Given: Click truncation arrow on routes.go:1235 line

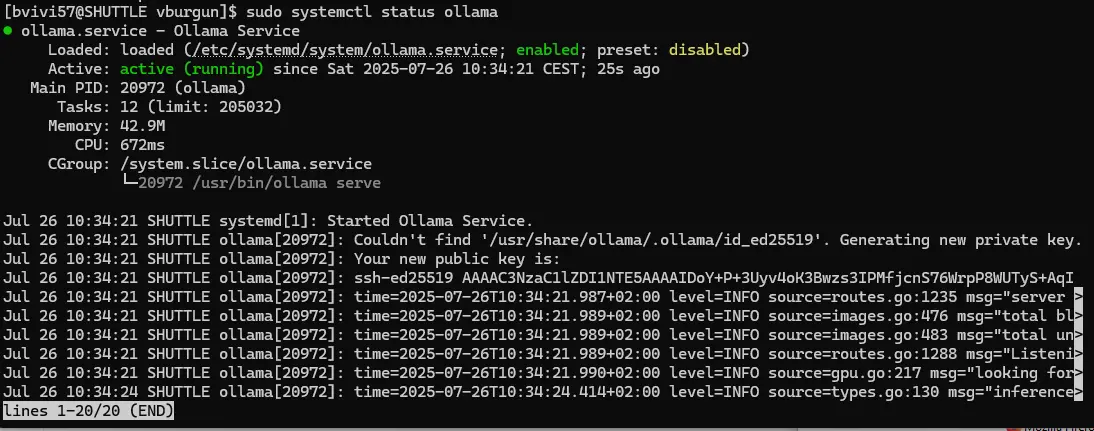Looking at the screenshot, I should pos(1079,298).
